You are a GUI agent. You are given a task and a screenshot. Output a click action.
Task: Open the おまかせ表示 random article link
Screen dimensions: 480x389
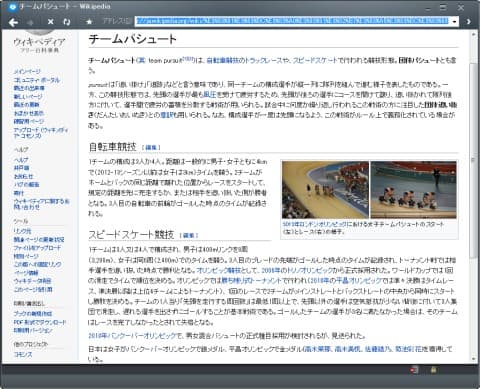click(29, 113)
